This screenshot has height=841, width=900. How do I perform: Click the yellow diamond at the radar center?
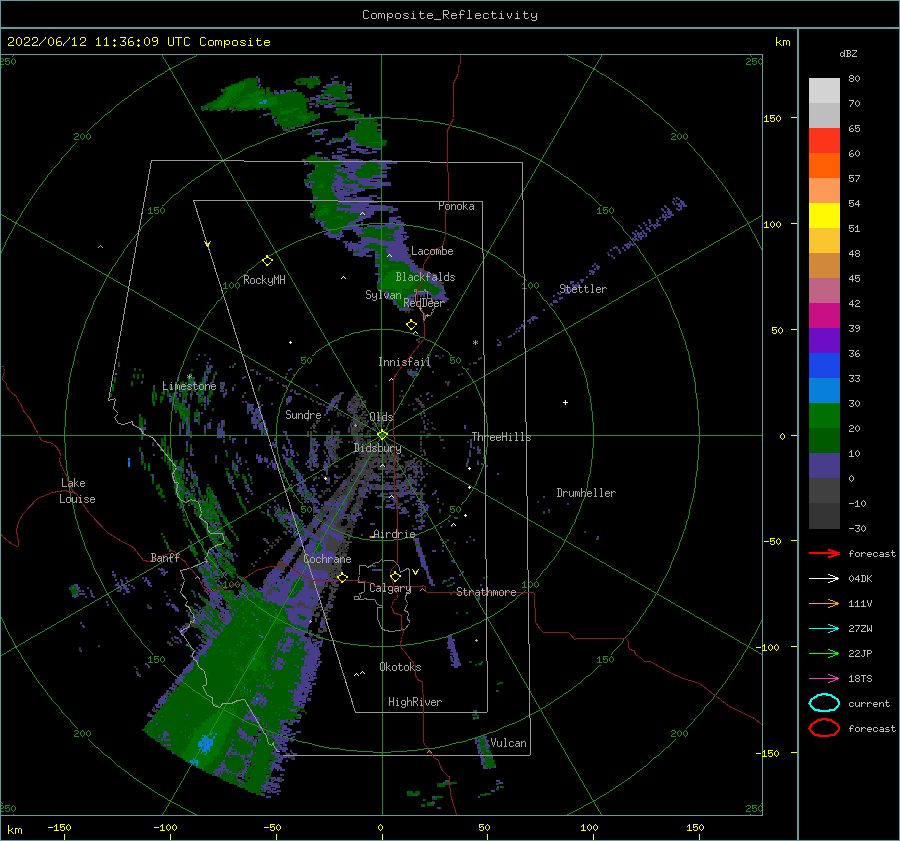382,435
